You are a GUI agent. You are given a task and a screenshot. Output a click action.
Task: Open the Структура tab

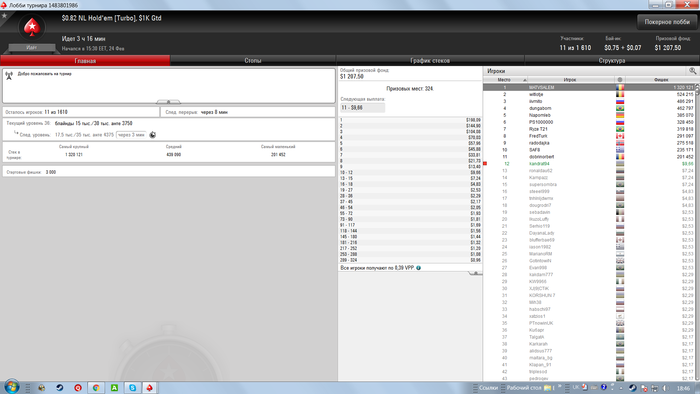click(612, 61)
